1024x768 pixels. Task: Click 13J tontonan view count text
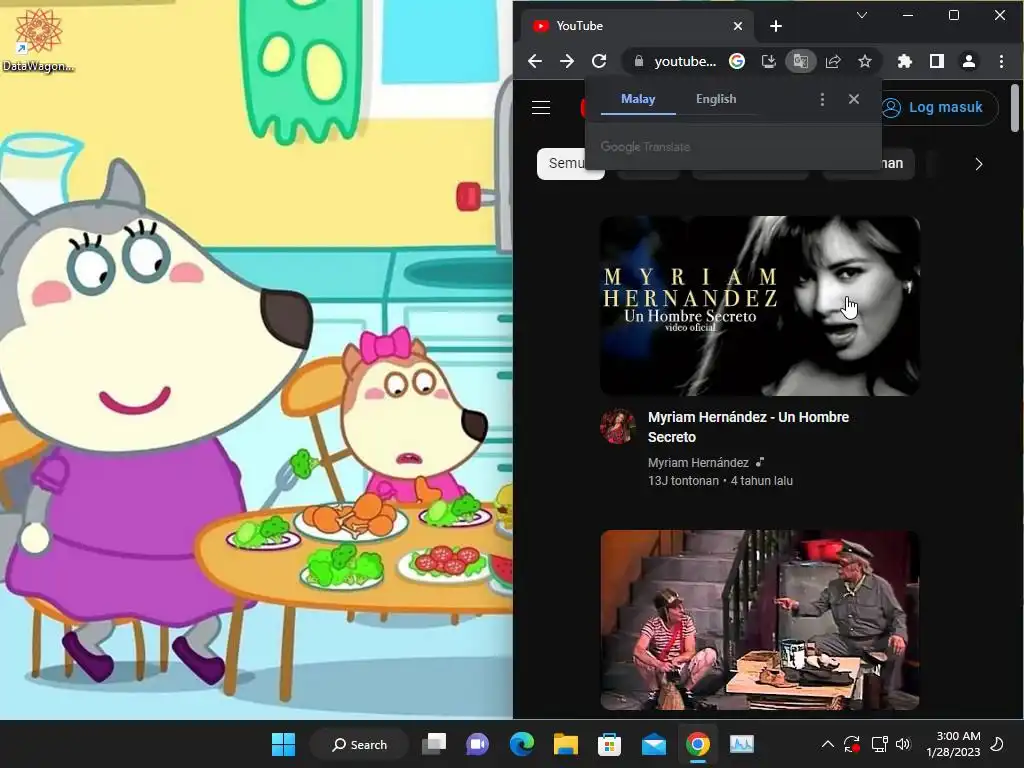pos(683,481)
